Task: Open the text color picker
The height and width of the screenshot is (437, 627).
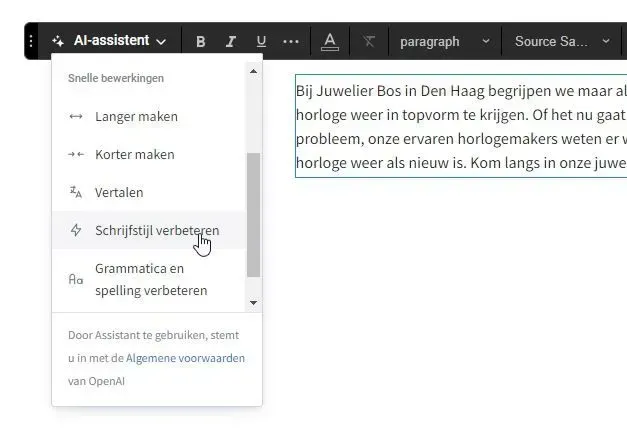Action: [x=330, y=41]
